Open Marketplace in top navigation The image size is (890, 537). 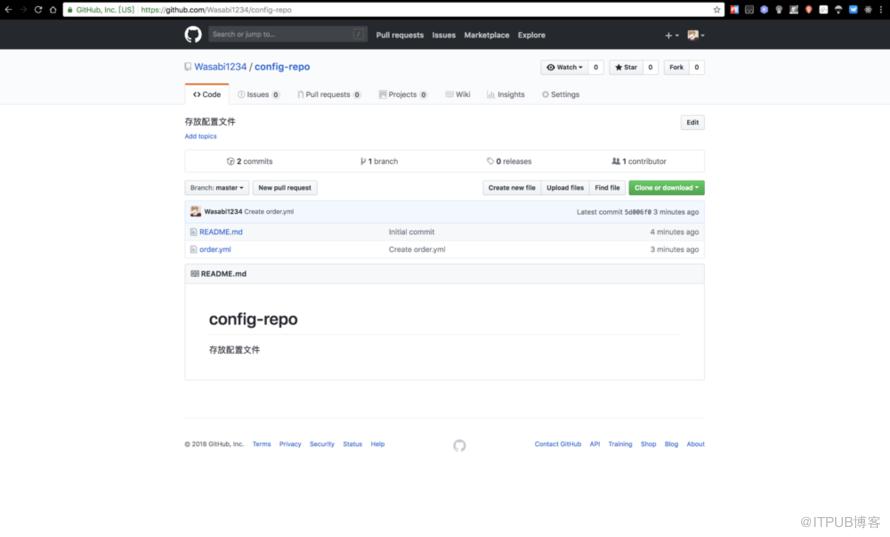[486, 35]
